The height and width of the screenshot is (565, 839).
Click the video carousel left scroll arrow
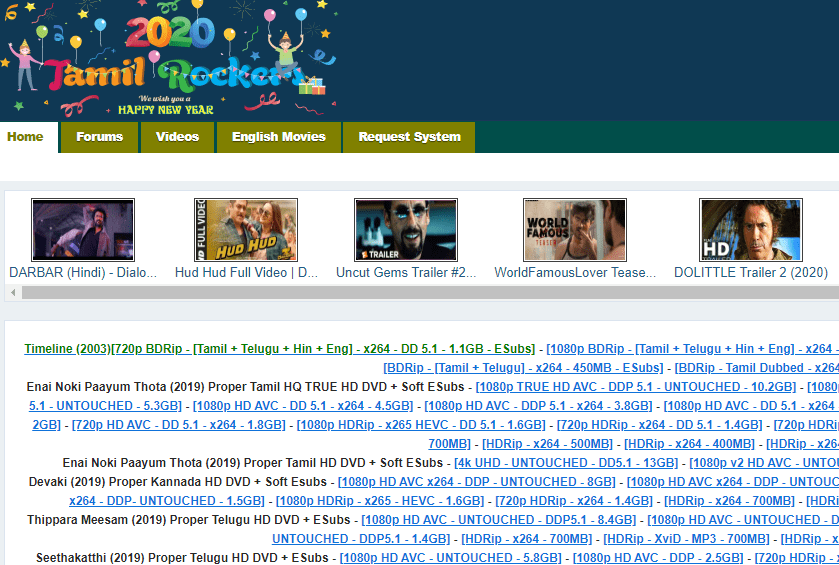(13, 292)
